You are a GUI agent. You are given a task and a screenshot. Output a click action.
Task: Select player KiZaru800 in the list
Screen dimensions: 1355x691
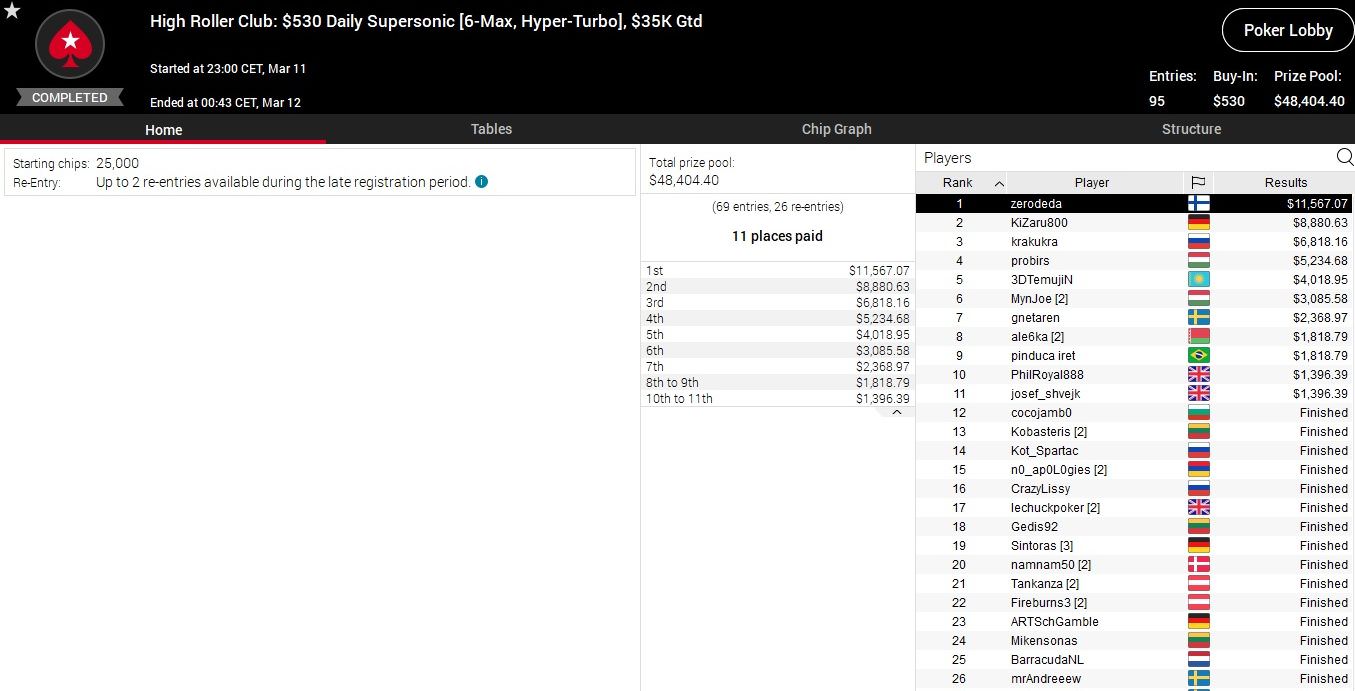(x=1039, y=223)
